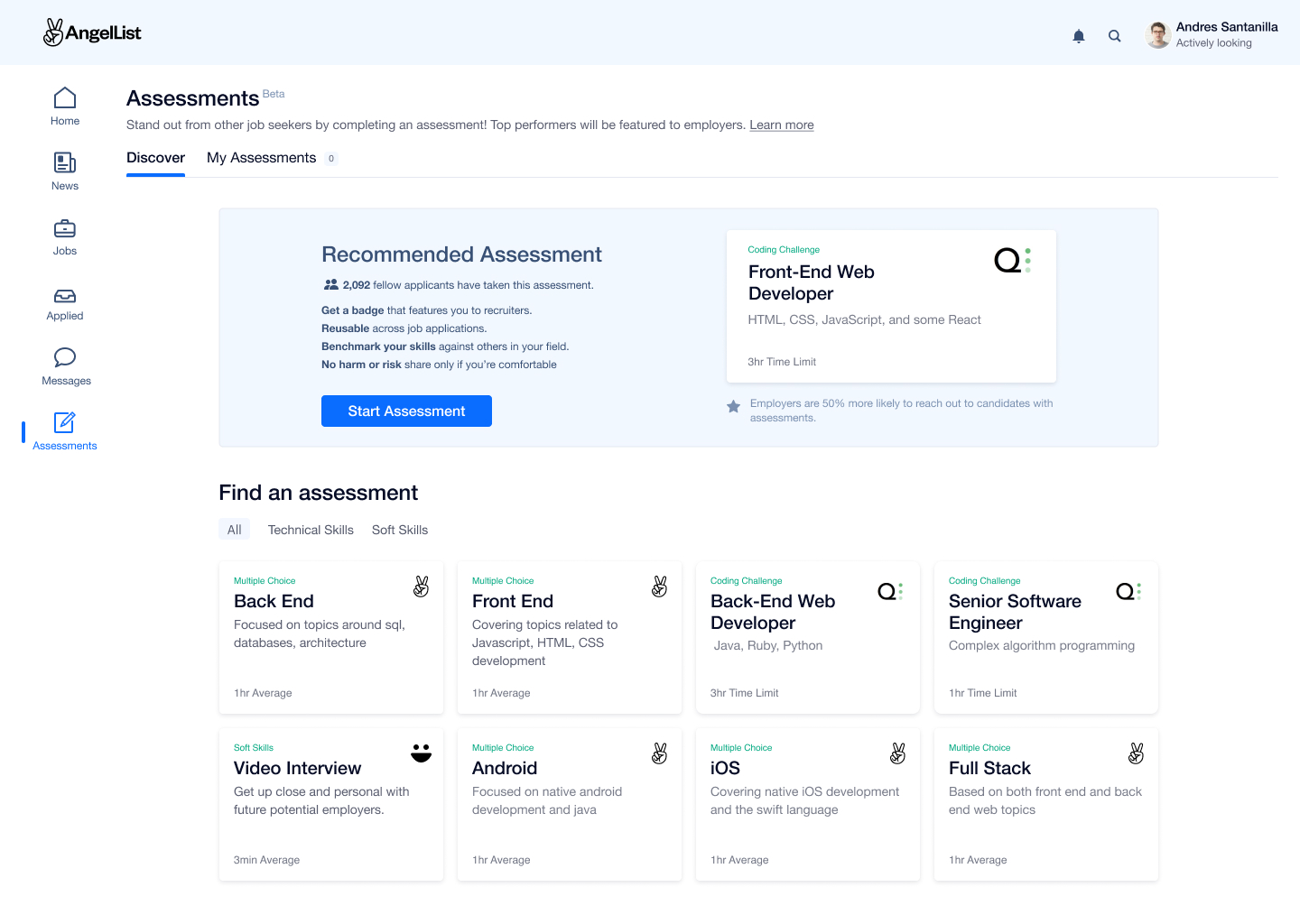Screen dimensions: 1300x924
Task: Switch to the My Assessments tab
Action: click(262, 158)
